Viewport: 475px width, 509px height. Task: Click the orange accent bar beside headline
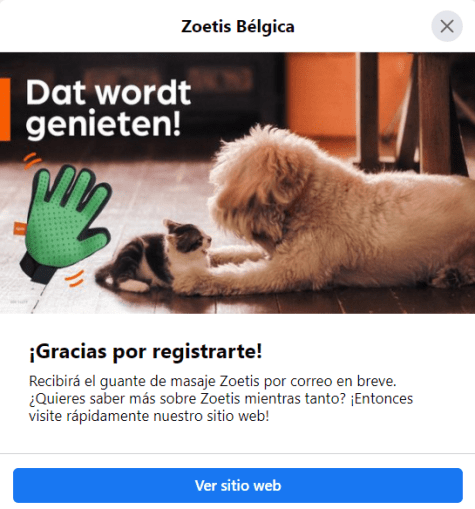(x=5, y=109)
